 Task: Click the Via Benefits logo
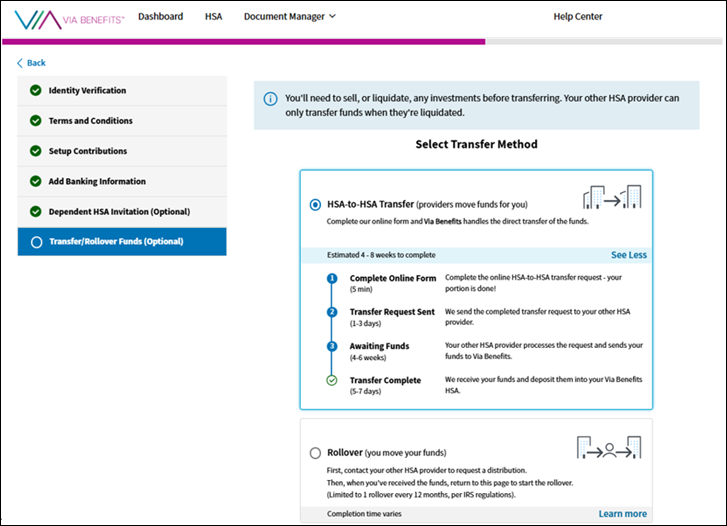click(x=70, y=19)
